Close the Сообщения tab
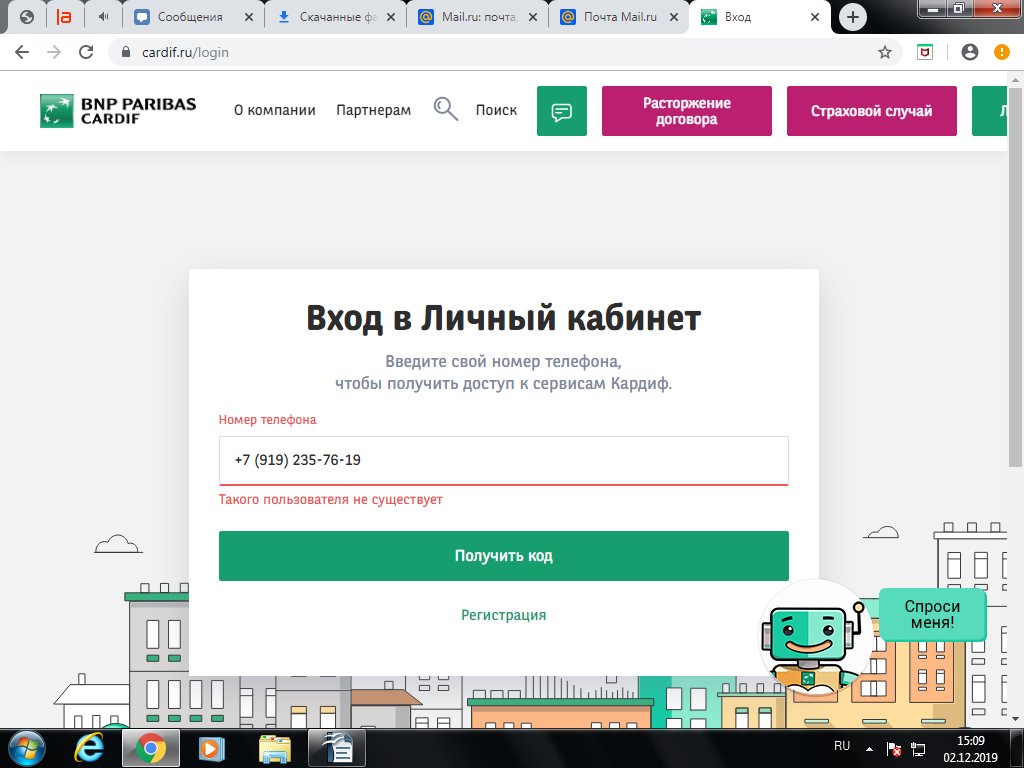 point(249,18)
